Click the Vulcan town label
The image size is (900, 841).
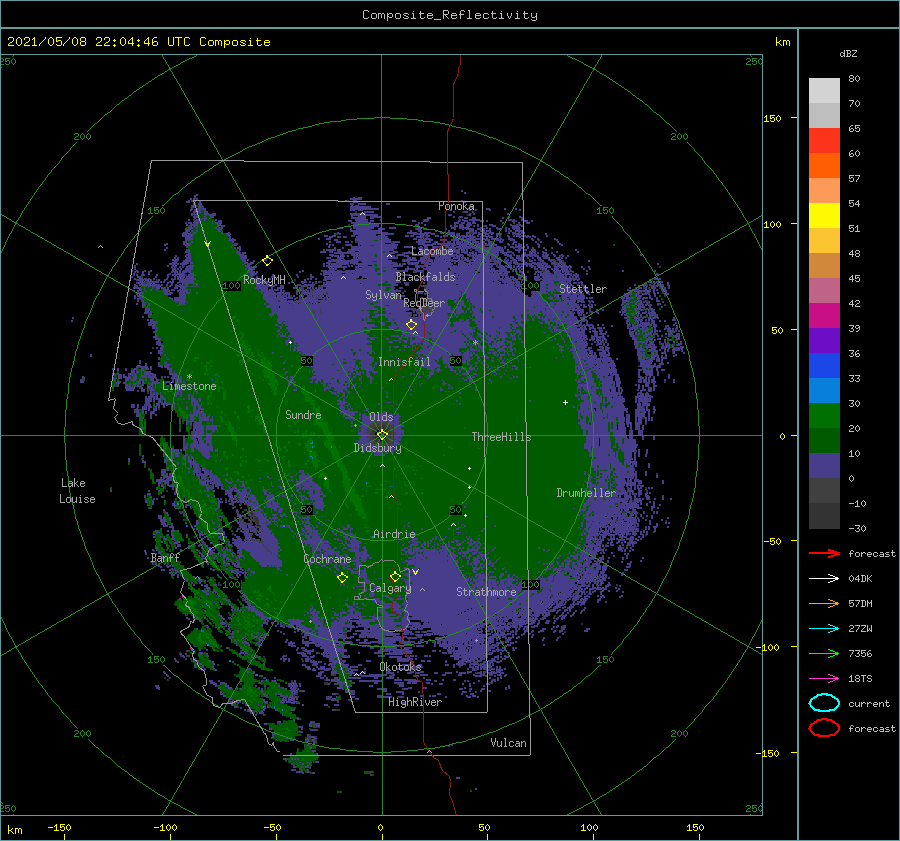pos(508,743)
